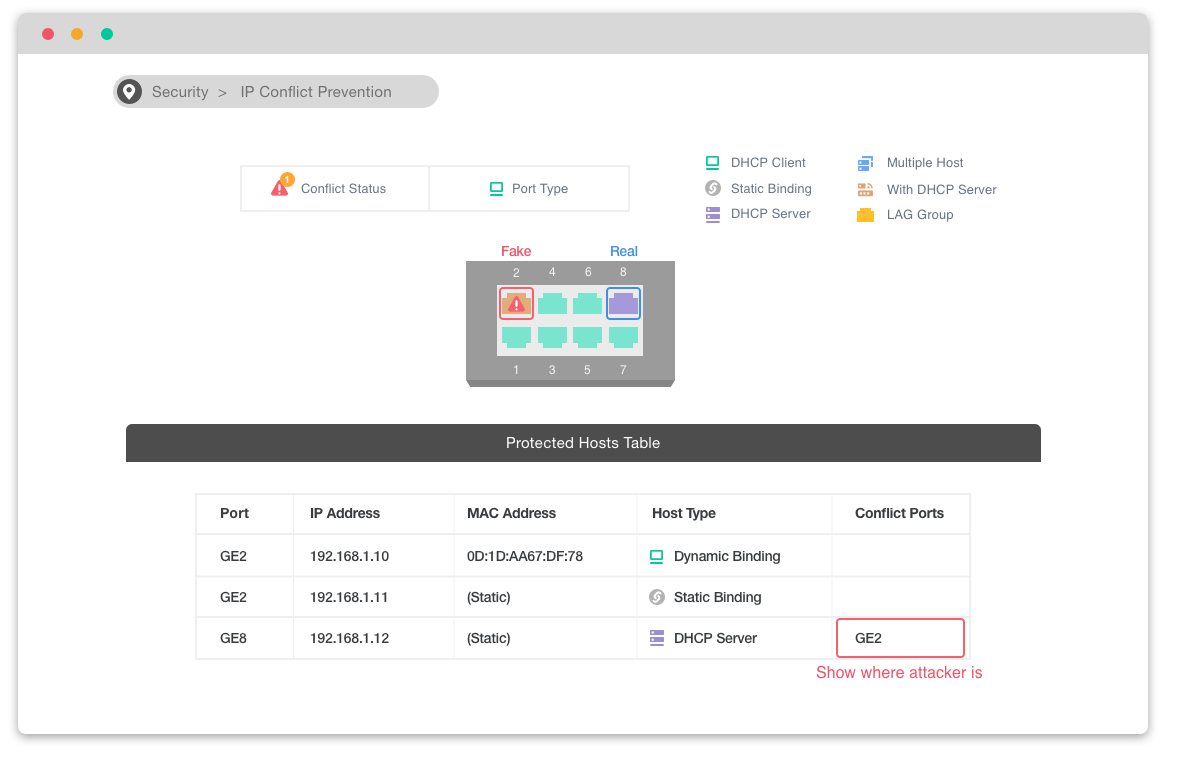Select the Static Binding legend label
Viewport: 1177px width, 768px height.
pos(771,188)
